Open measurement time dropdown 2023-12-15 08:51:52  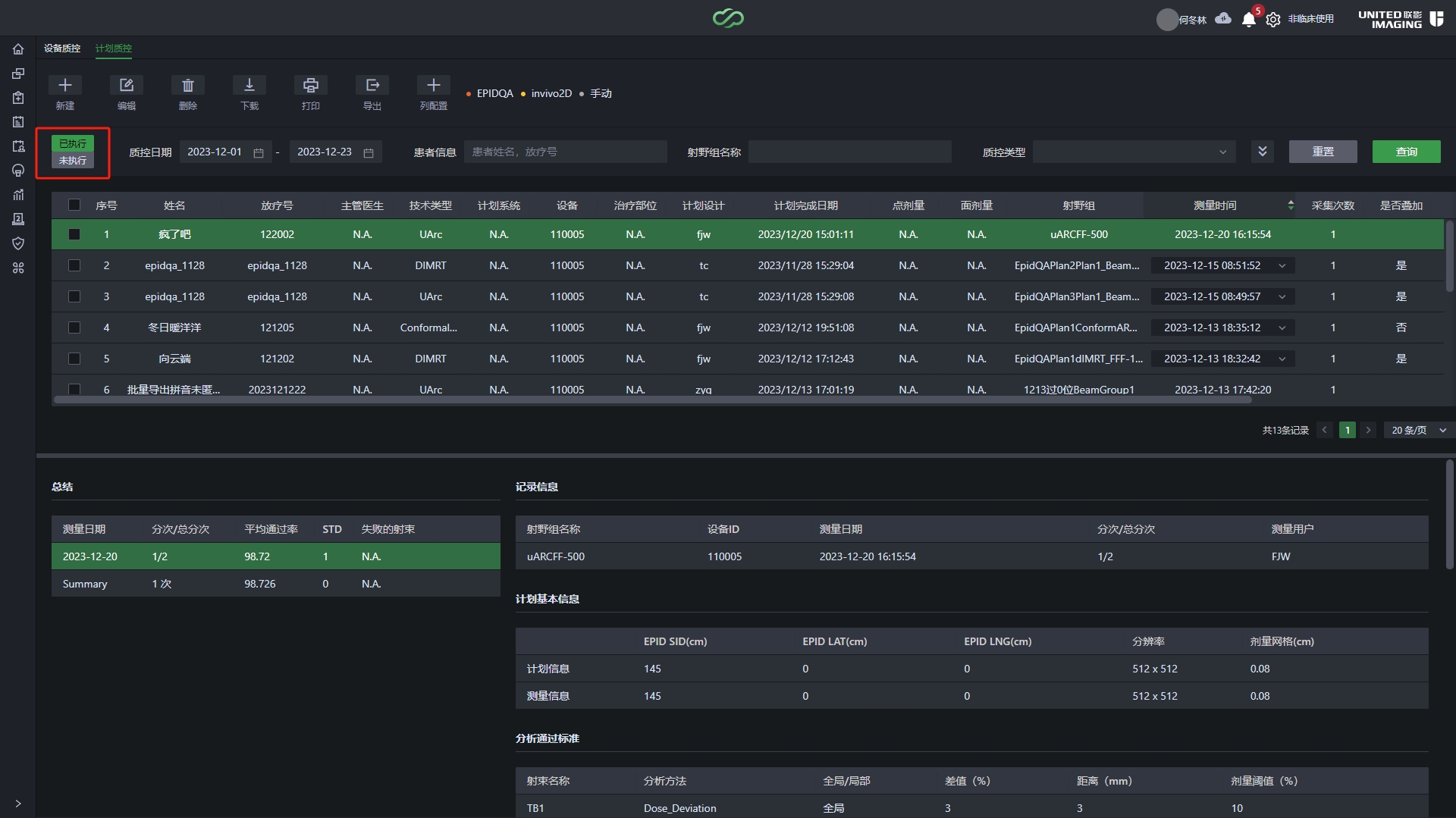1223,265
